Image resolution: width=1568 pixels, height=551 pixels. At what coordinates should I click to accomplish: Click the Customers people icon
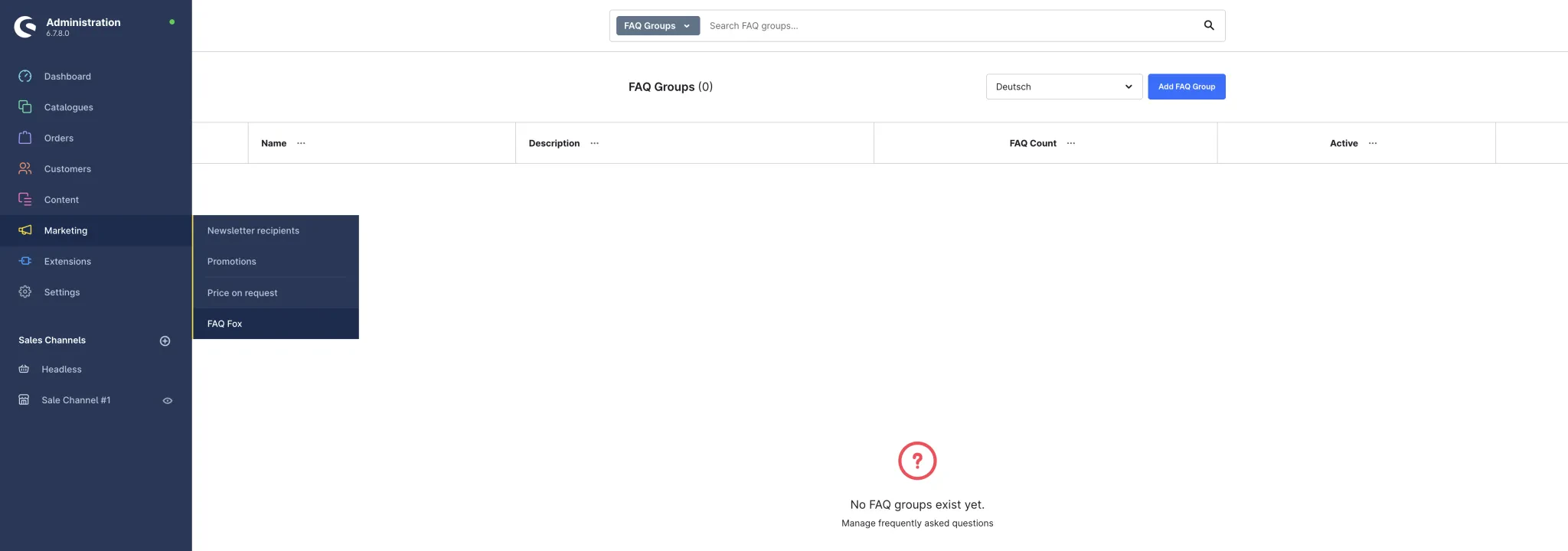pyautogui.click(x=25, y=168)
